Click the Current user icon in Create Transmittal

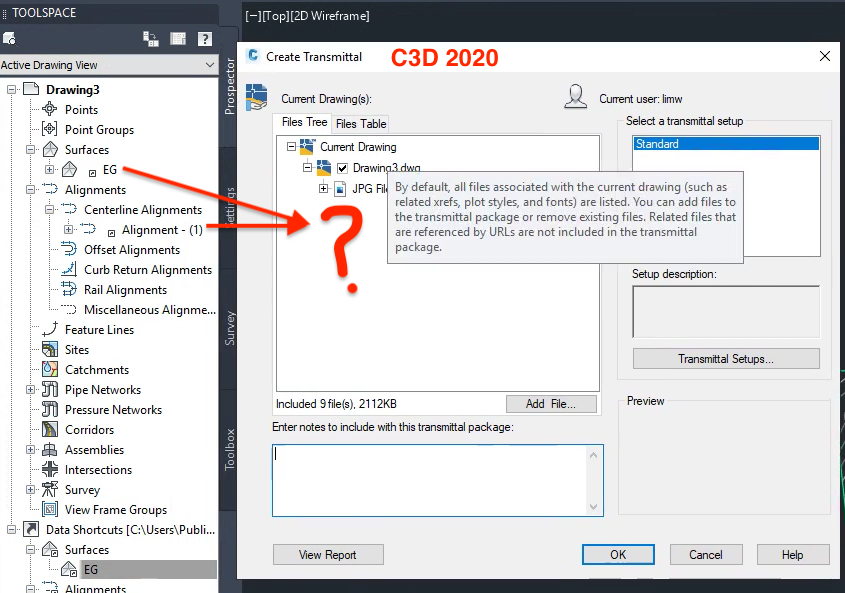pos(576,96)
